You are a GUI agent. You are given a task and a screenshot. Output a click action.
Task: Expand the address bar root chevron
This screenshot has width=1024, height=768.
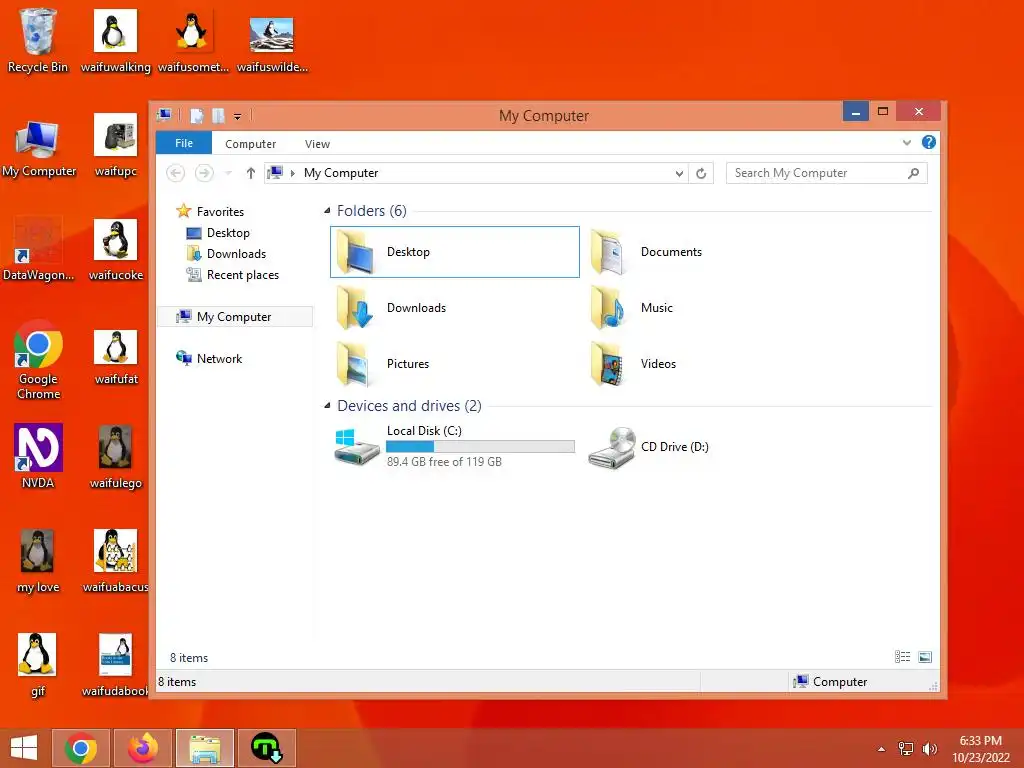[293, 173]
